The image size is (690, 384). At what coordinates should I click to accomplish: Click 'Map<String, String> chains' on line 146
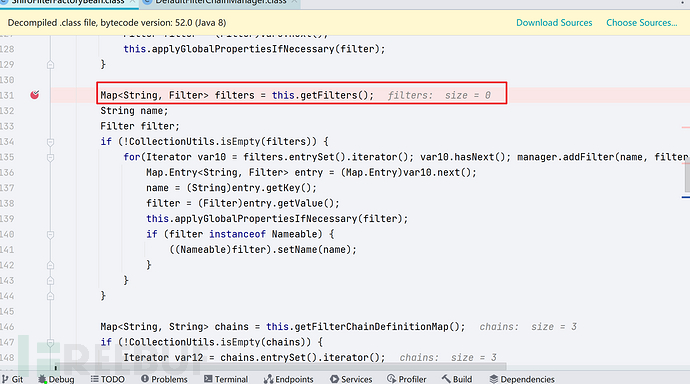(x=174, y=326)
